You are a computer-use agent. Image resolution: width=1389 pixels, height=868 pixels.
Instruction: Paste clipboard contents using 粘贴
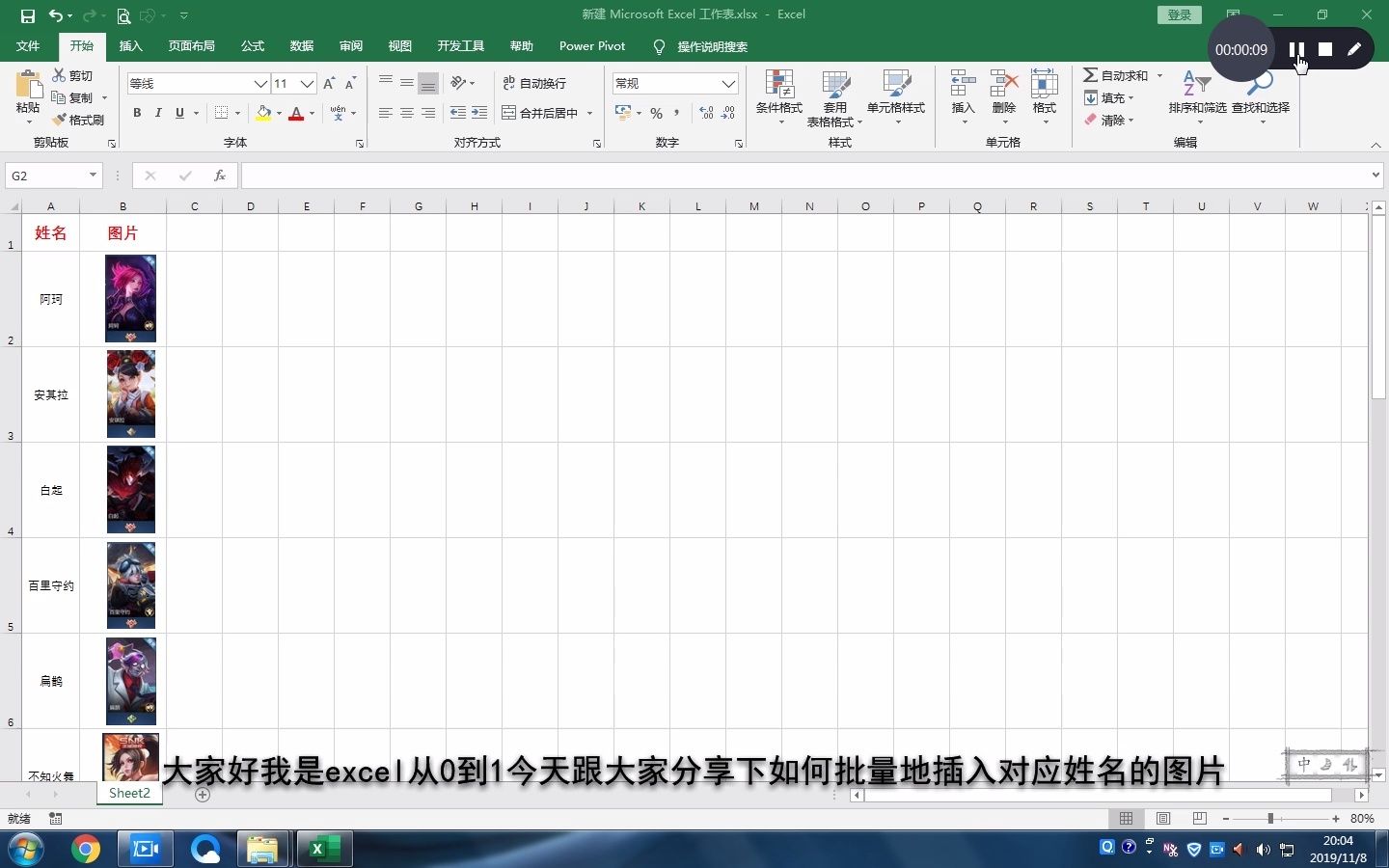(x=28, y=96)
